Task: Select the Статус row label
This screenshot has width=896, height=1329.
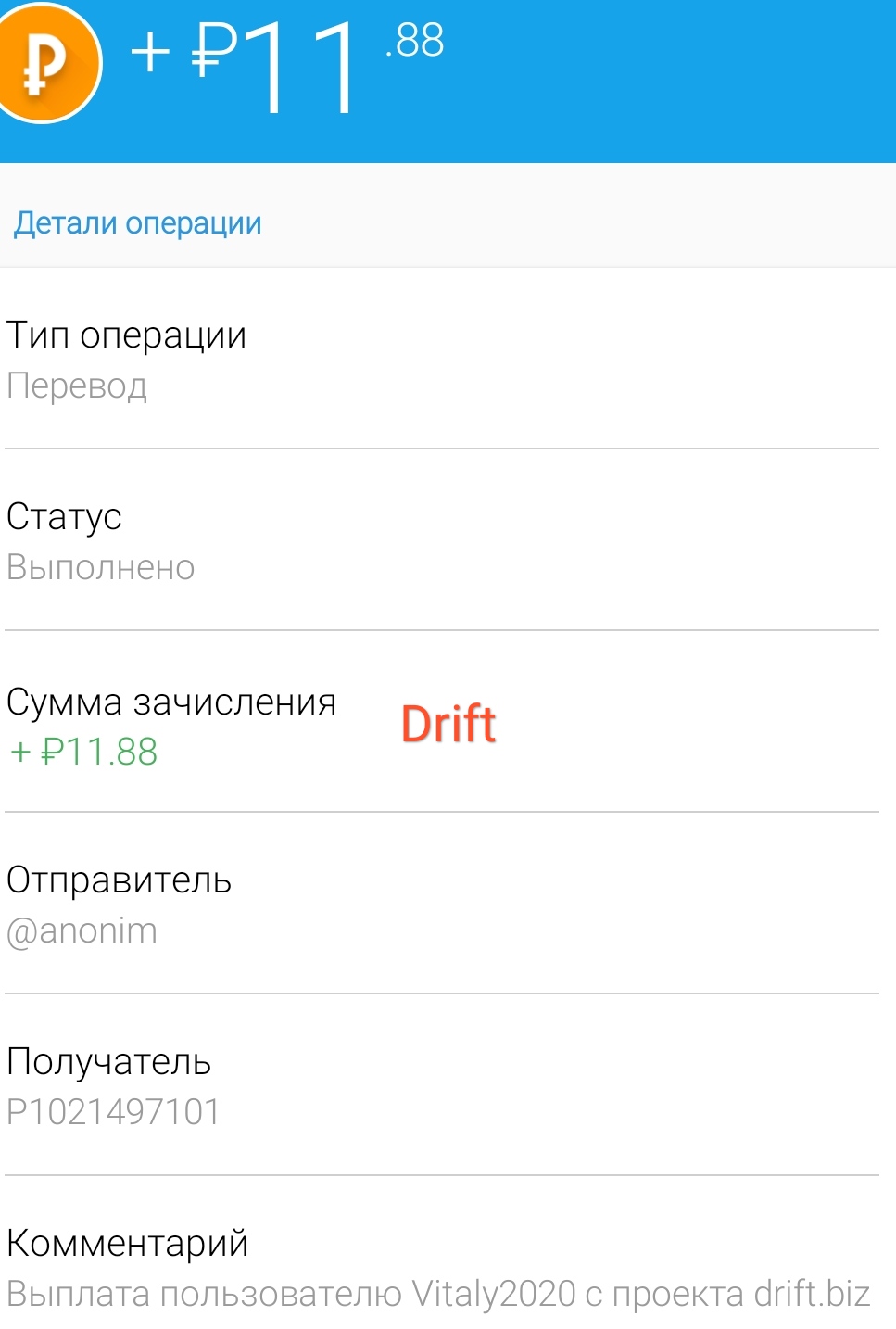Action: (x=64, y=517)
